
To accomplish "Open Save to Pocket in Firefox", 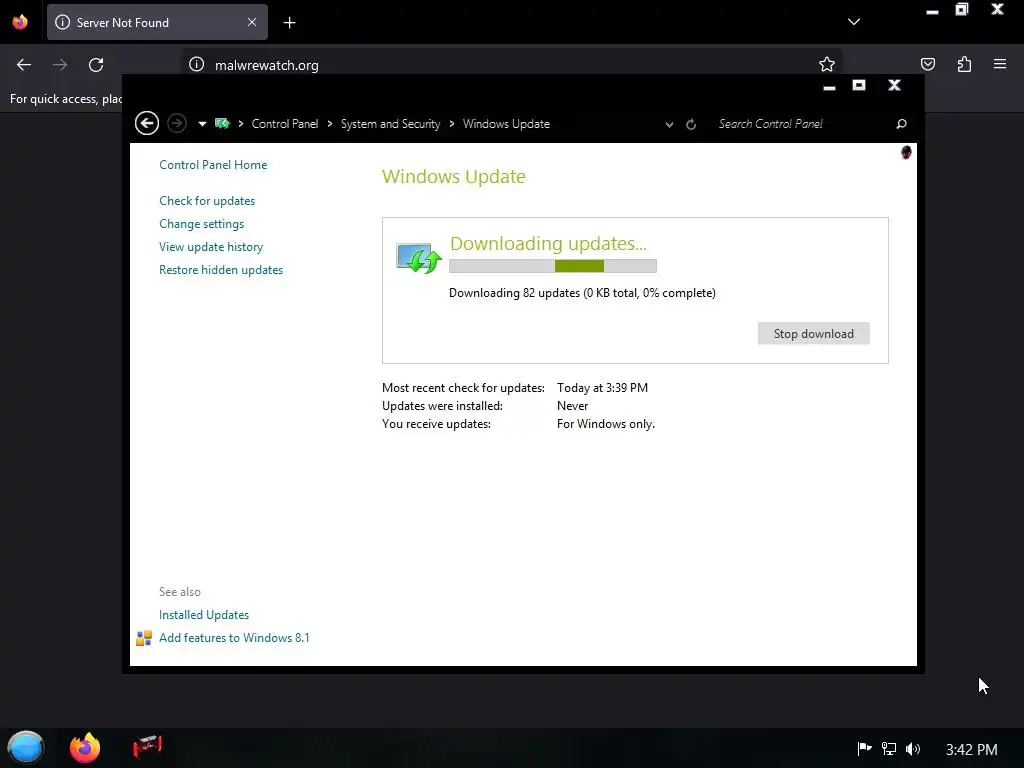I will click(x=928, y=64).
